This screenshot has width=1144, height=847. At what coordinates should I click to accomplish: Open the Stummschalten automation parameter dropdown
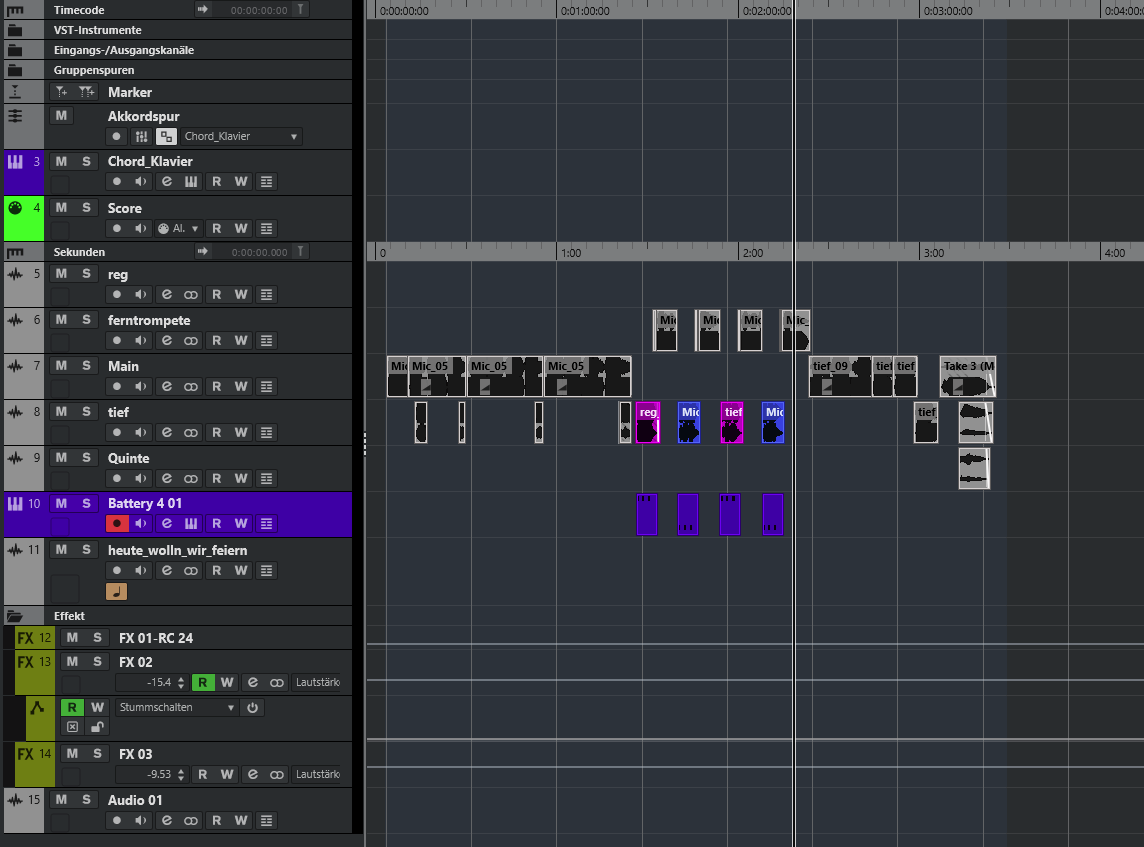click(x=177, y=708)
